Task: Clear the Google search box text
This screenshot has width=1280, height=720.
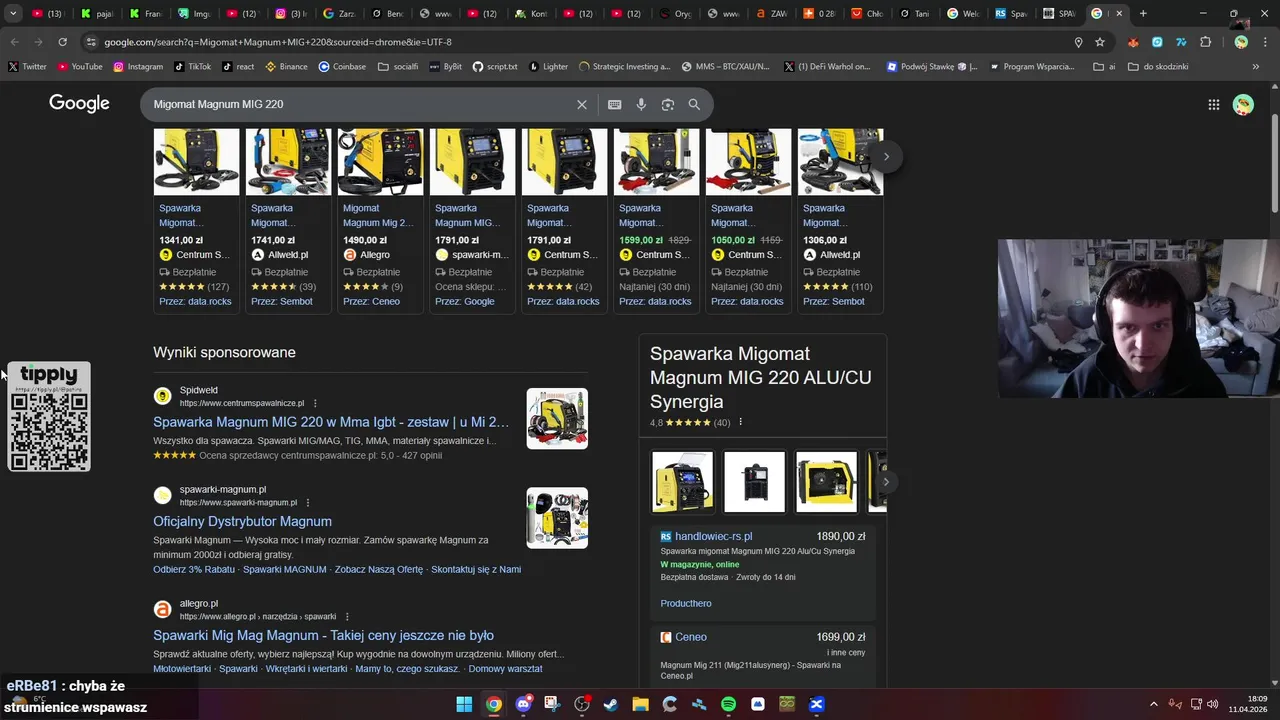Action: point(581,104)
